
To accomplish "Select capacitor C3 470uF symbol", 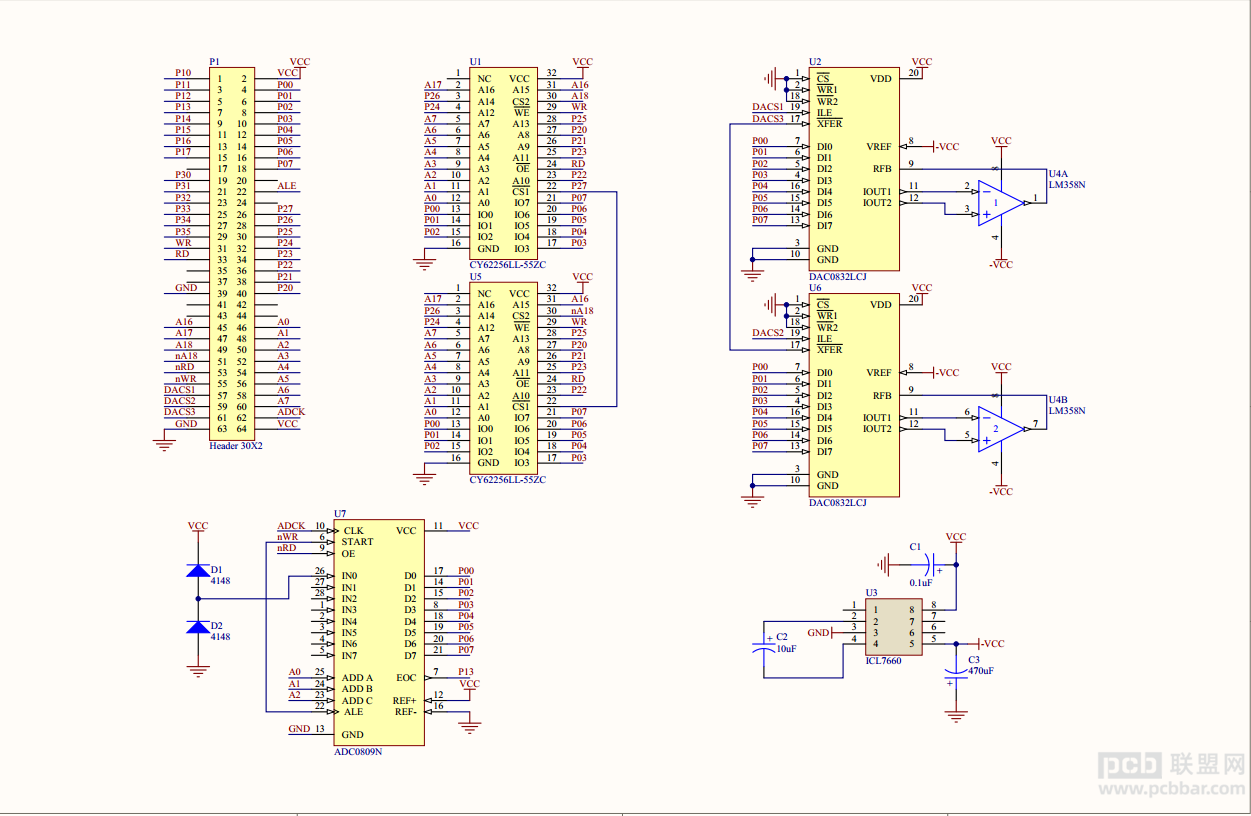I will [x=957, y=677].
